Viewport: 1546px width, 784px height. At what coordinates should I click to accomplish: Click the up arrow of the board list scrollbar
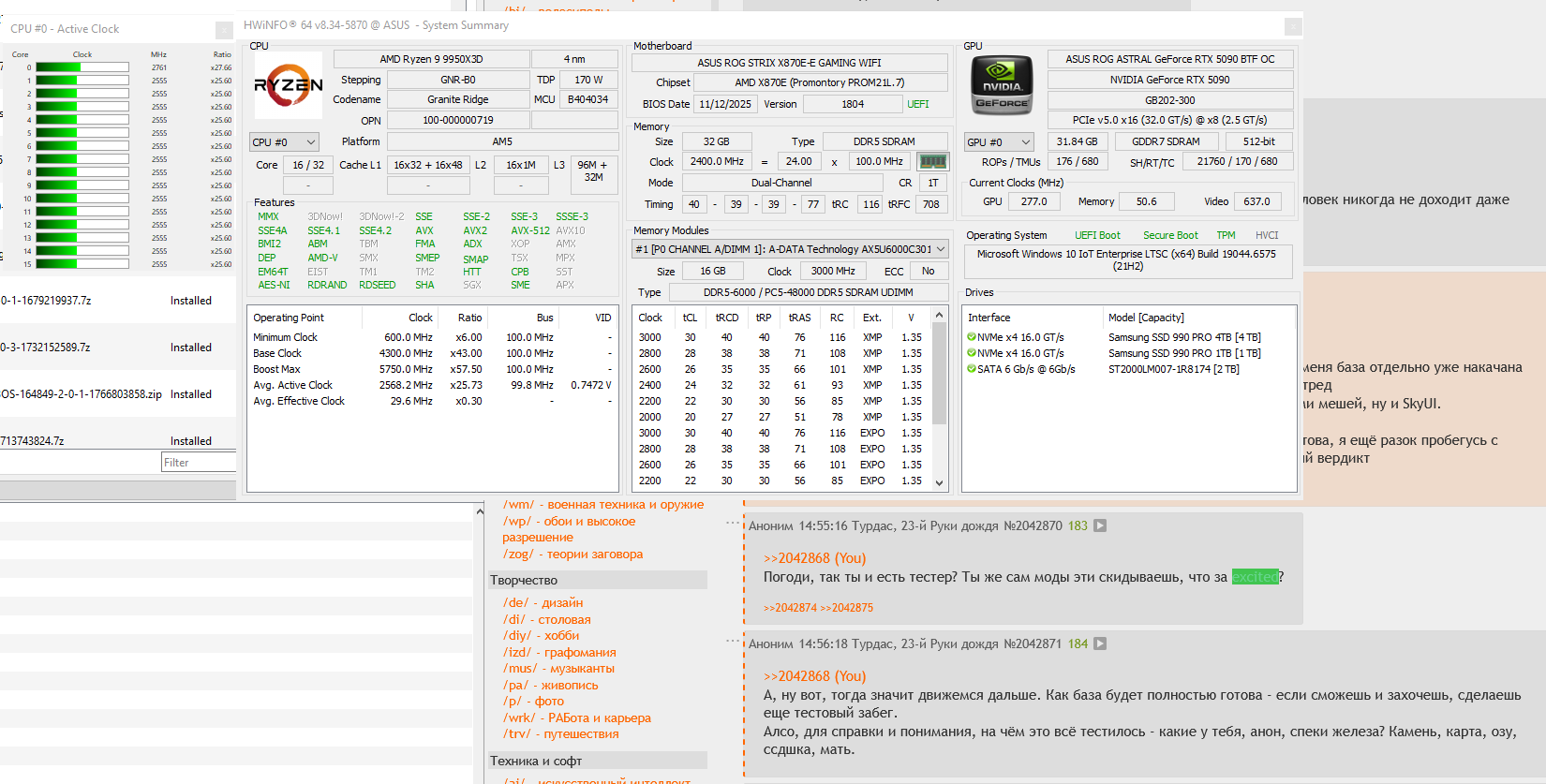click(480, 511)
